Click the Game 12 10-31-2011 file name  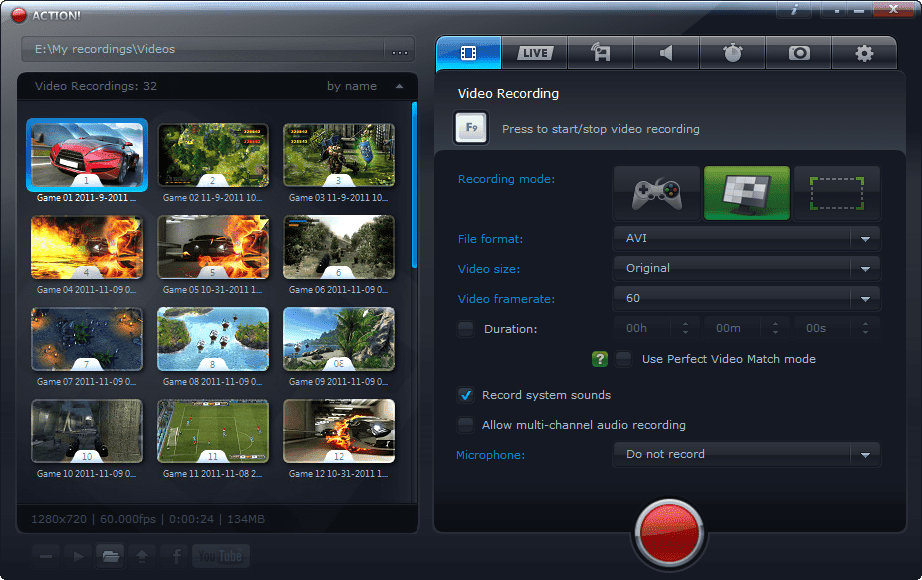339,474
